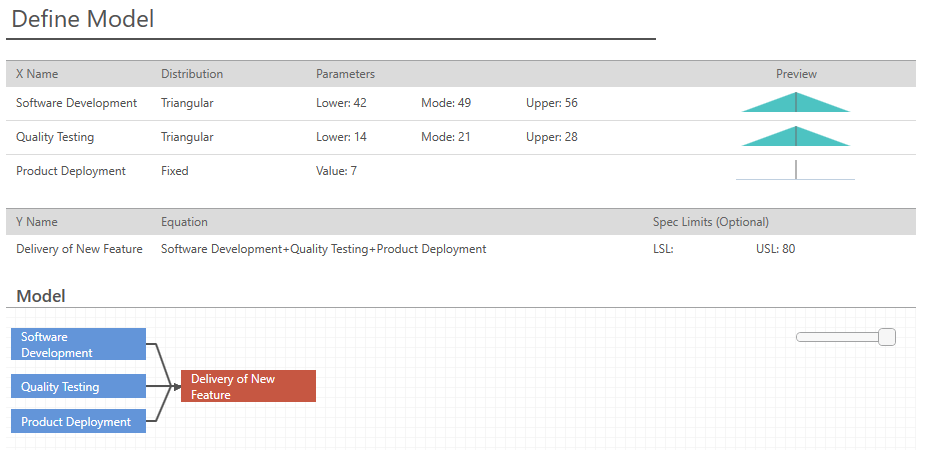Edit the Quality Testing Mode: 21 parameter
925x450 pixels.
445,137
